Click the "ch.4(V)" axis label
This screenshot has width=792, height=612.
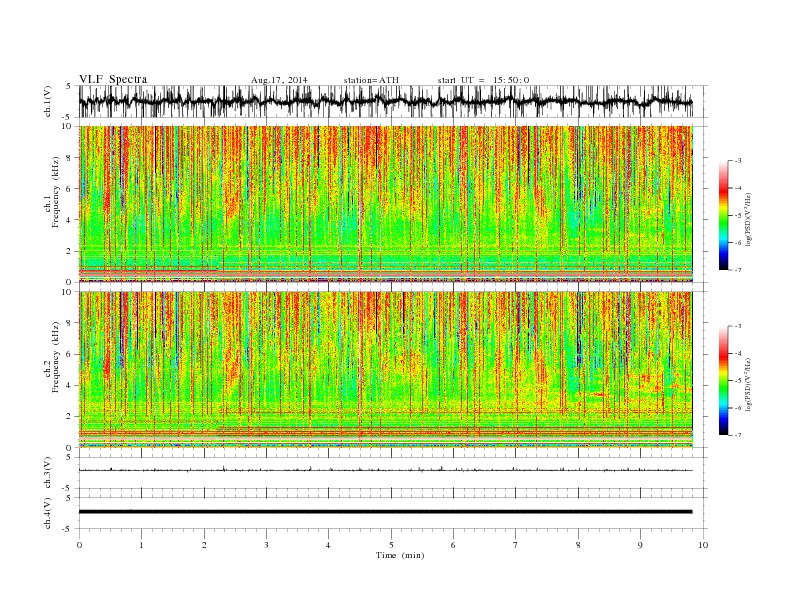47,513
